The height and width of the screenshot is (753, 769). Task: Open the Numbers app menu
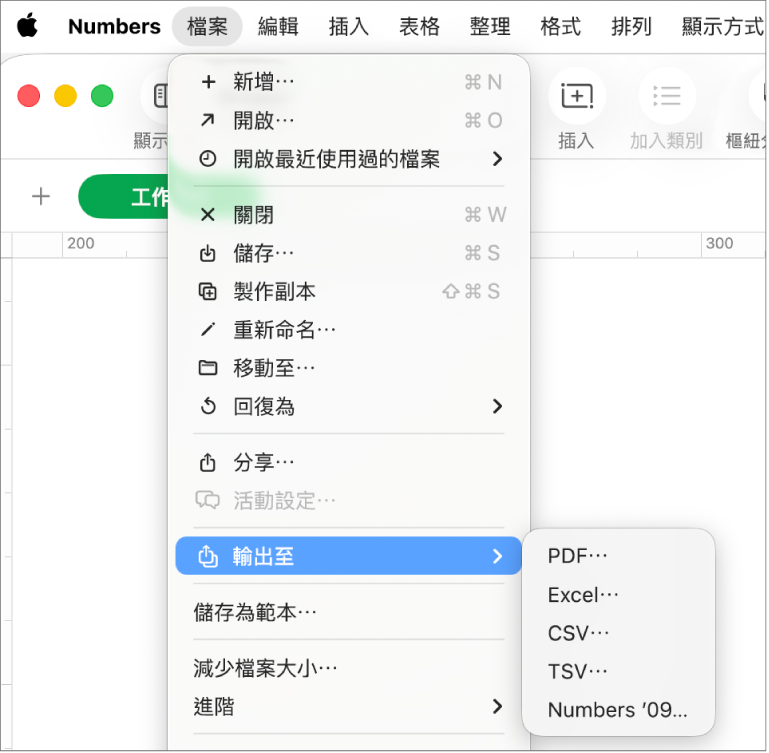(x=114, y=26)
